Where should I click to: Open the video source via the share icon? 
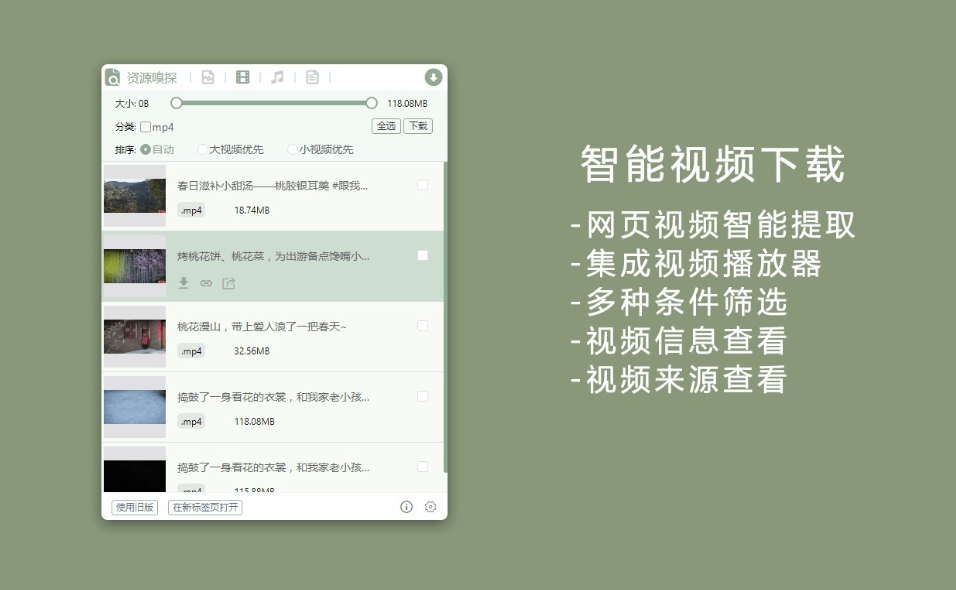coord(228,283)
